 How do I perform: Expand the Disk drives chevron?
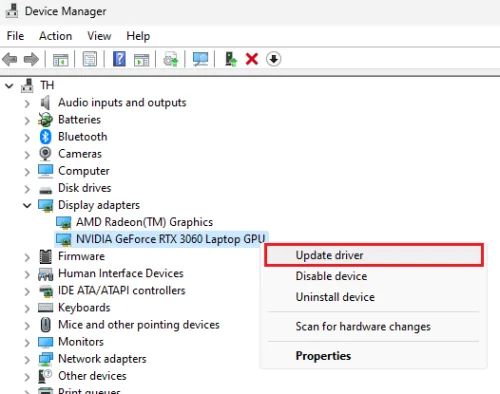[27, 189]
